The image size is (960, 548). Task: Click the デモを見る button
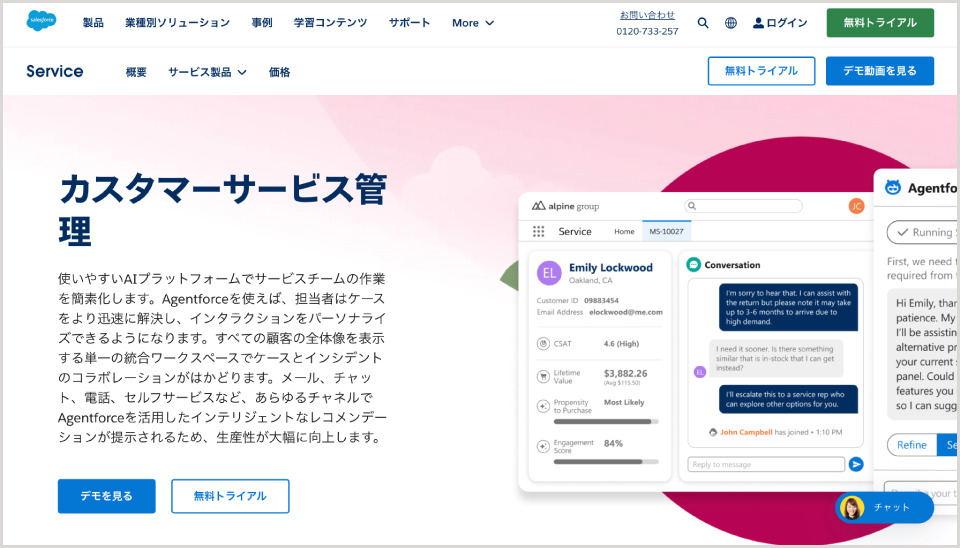click(x=107, y=496)
